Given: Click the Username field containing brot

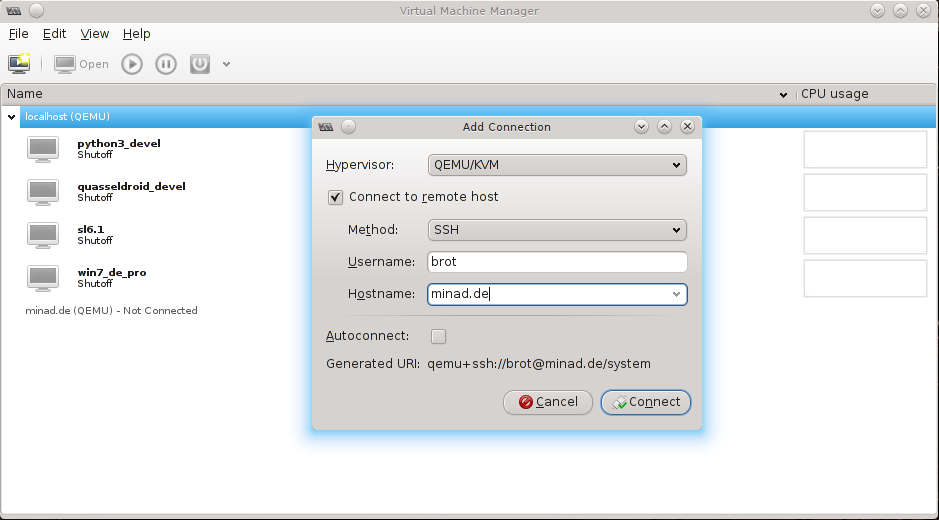Looking at the screenshot, I should tap(557, 262).
